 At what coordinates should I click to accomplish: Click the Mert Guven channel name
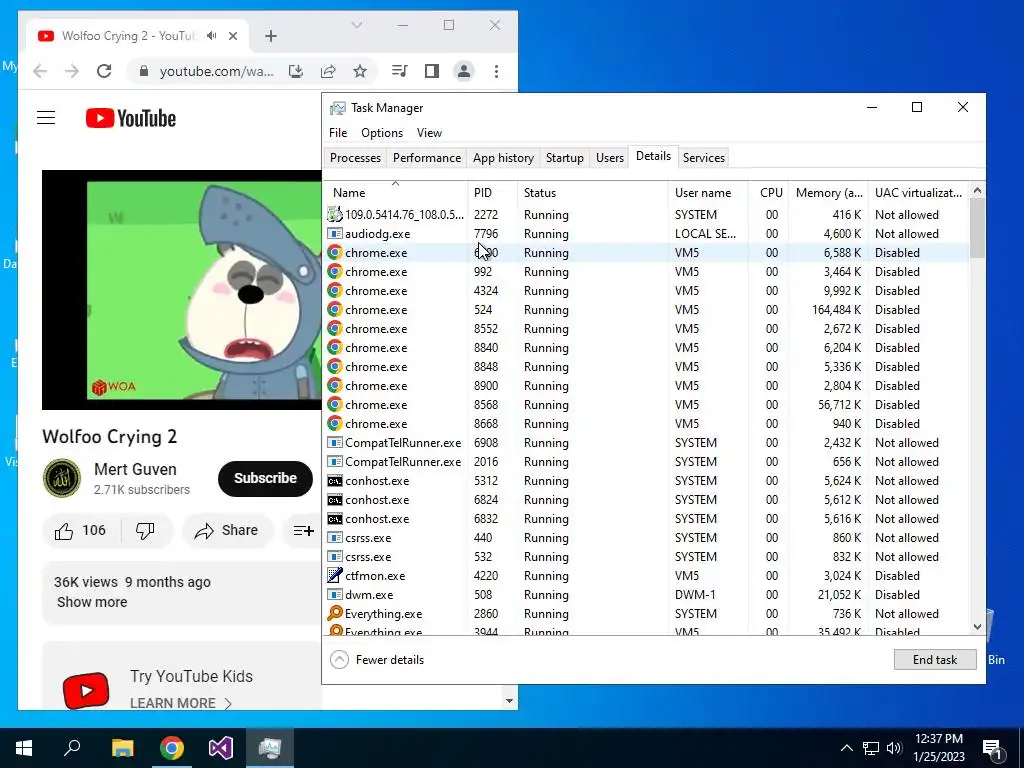coord(135,469)
